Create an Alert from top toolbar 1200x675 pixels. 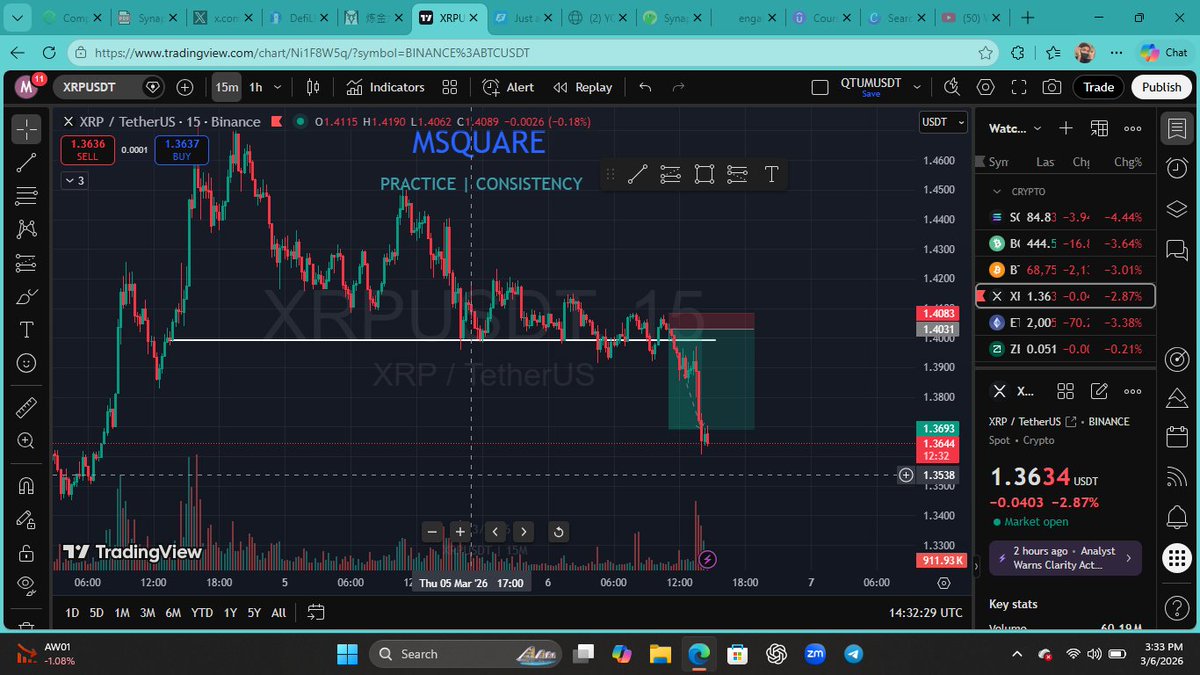pyautogui.click(x=508, y=87)
